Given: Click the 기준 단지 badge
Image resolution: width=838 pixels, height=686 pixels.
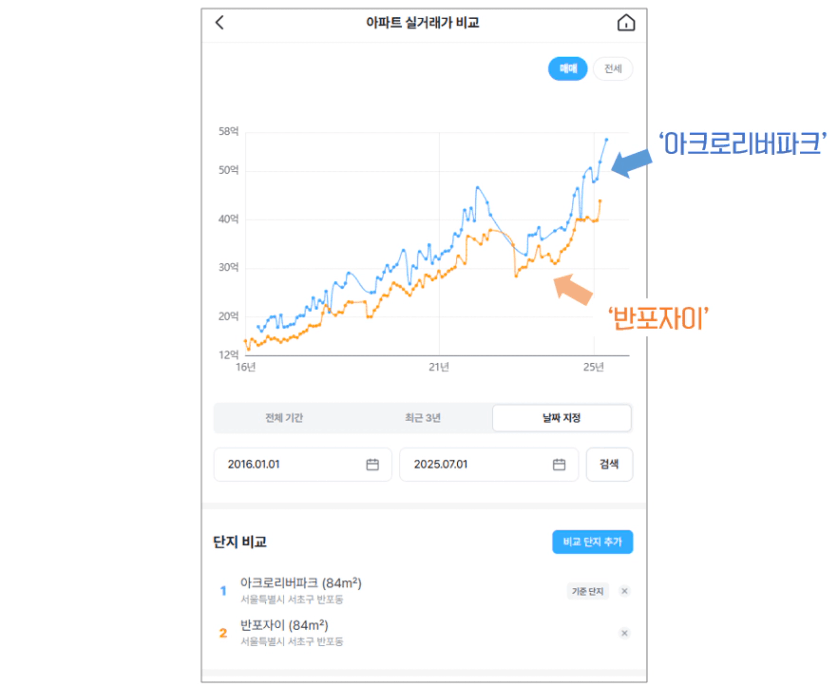Looking at the screenshot, I should pos(587,591).
